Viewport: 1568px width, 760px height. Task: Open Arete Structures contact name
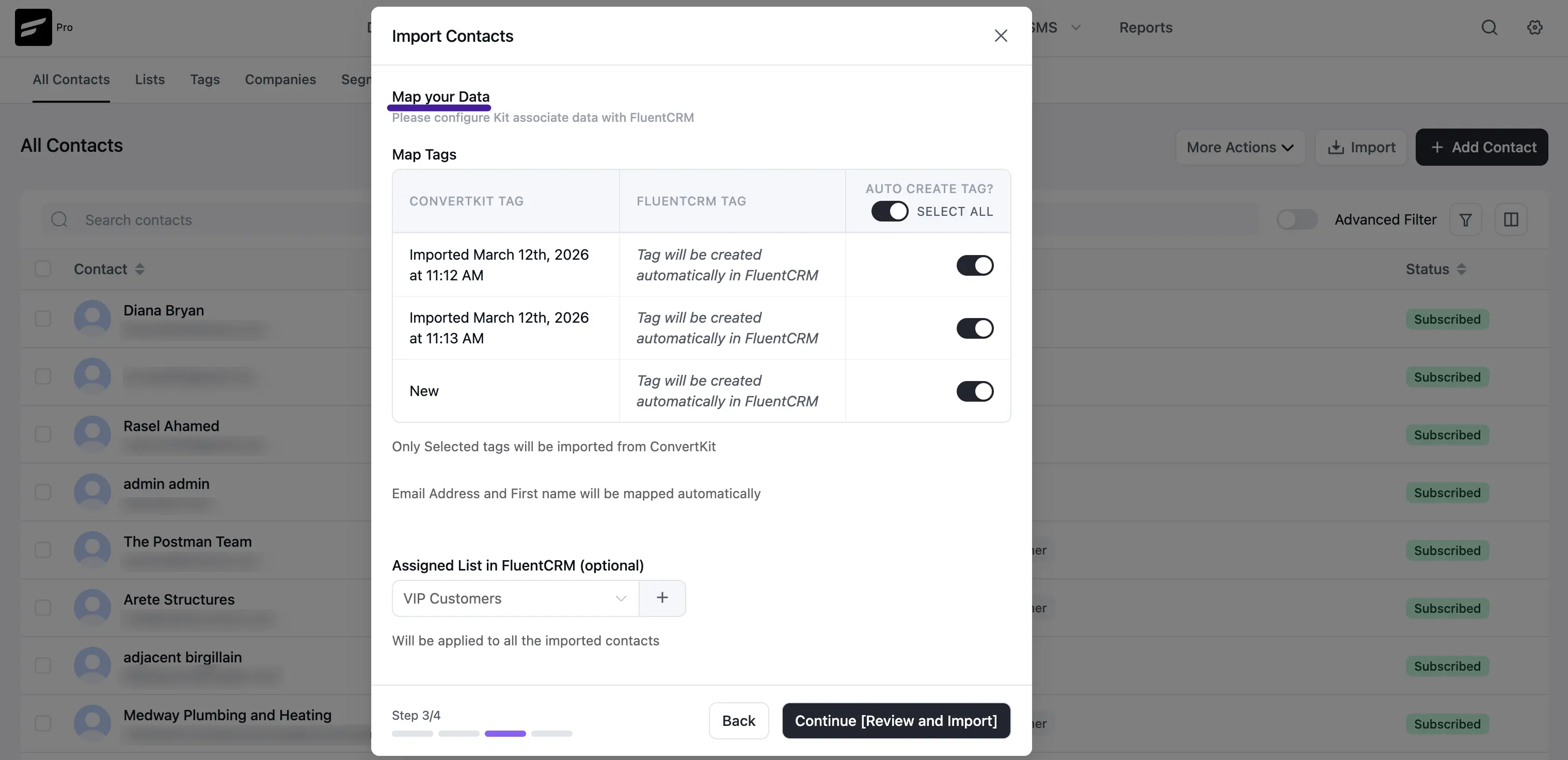(179, 599)
